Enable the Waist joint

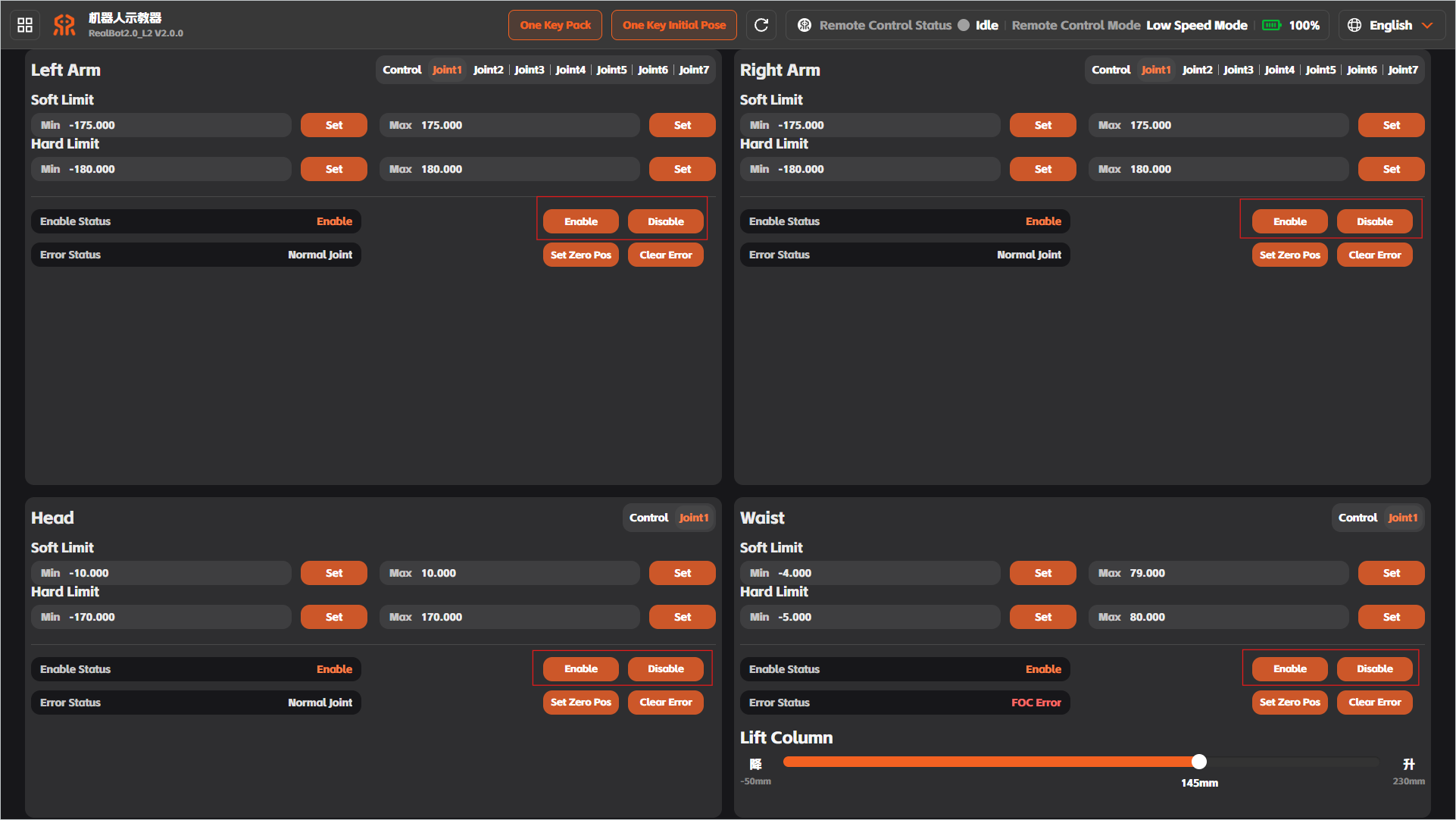(x=1290, y=668)
